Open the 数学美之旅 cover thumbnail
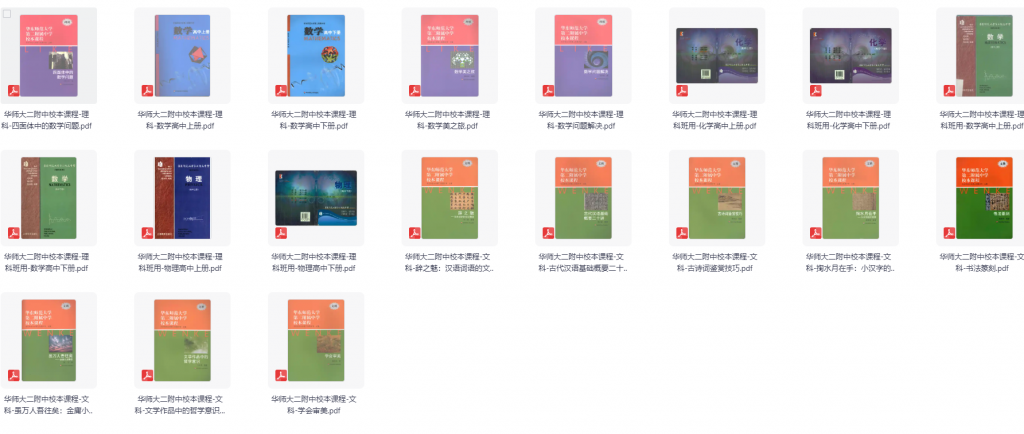Viewport: 1024px width, 434px height. [450, 55]
